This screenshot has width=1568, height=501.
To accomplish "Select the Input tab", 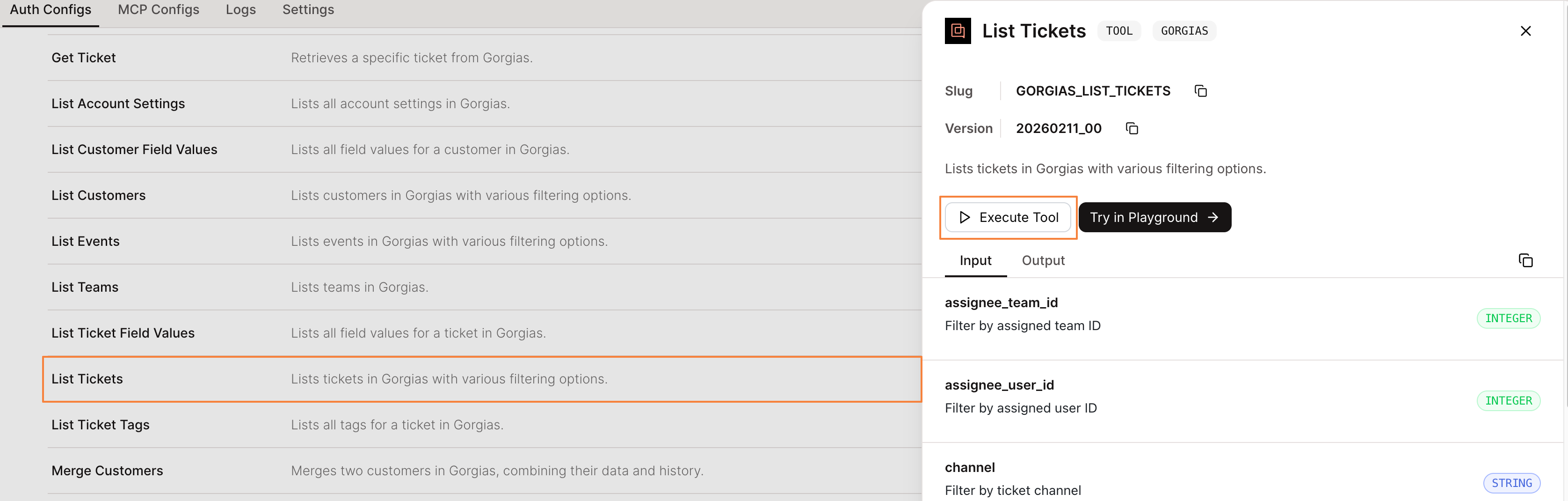I will [x=975, y=260].
